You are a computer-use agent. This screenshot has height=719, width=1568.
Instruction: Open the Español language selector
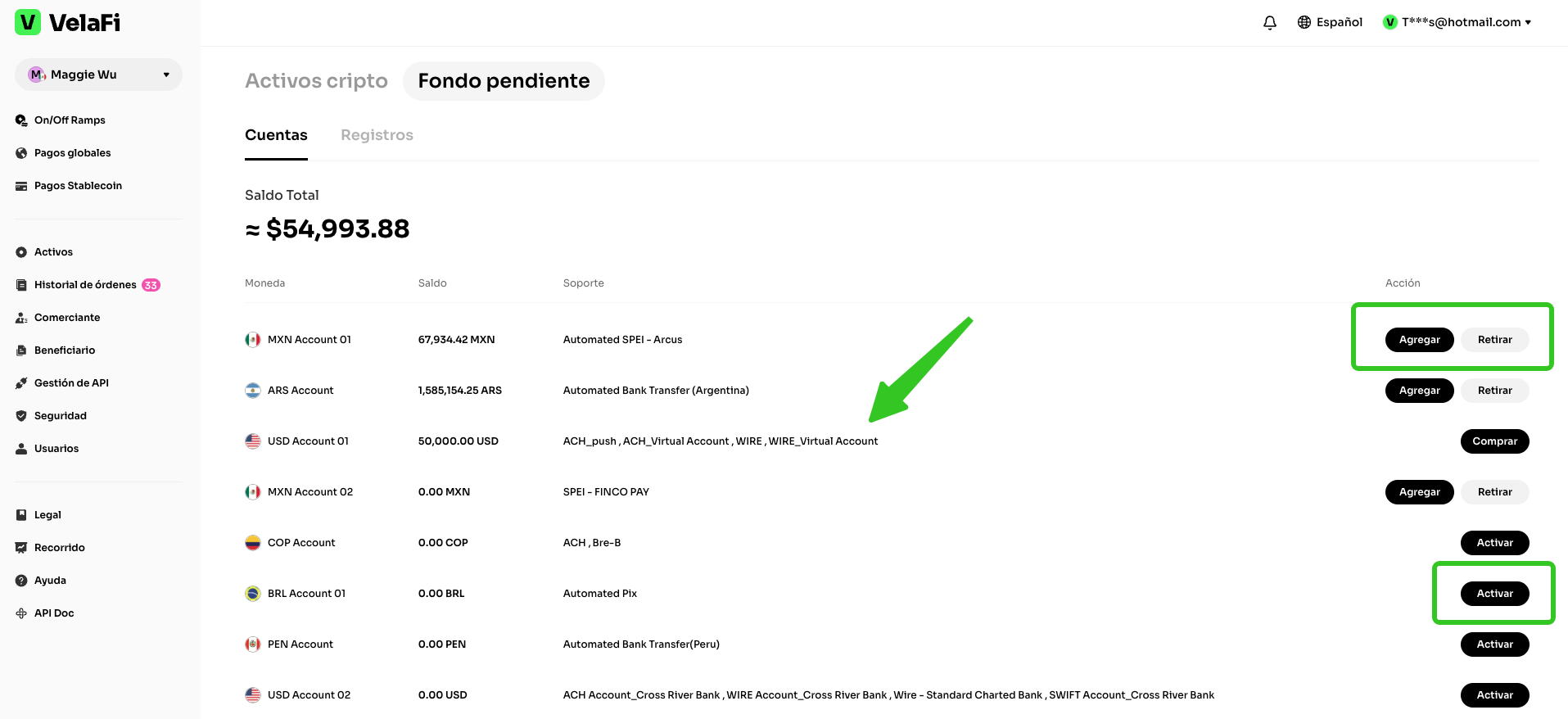1339,22
